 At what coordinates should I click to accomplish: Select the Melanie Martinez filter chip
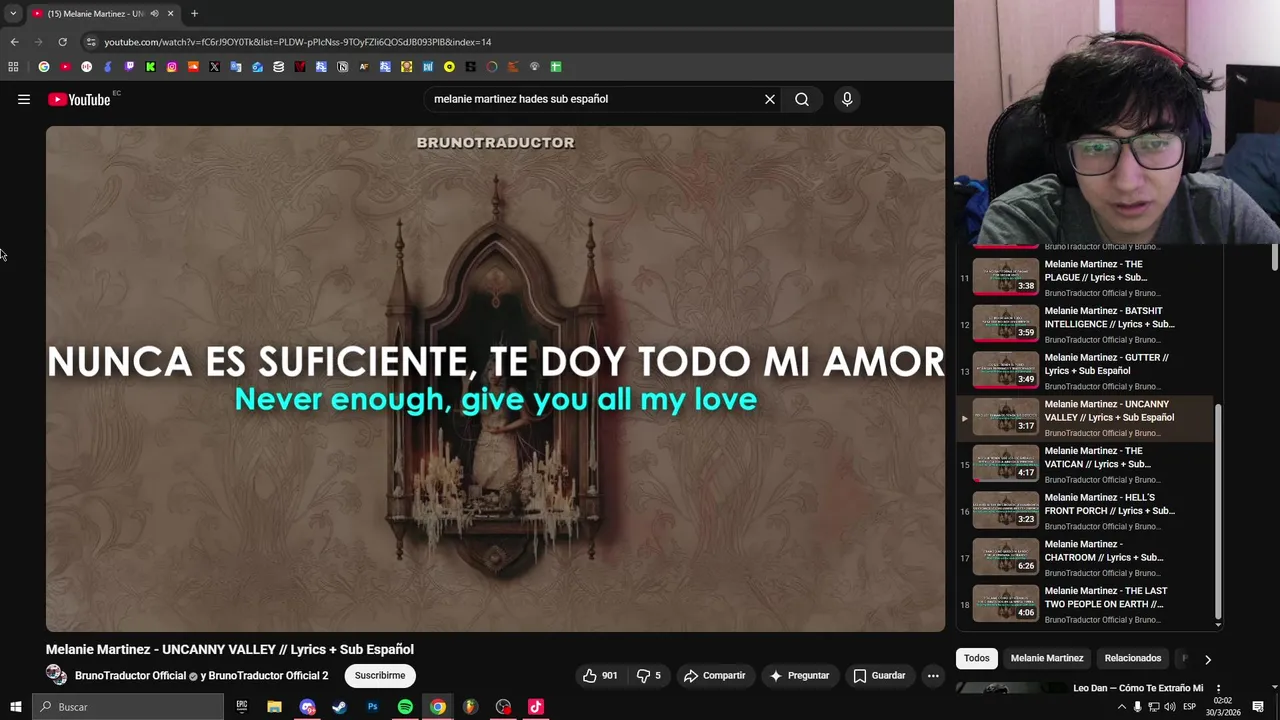(x=1047, y=658)
